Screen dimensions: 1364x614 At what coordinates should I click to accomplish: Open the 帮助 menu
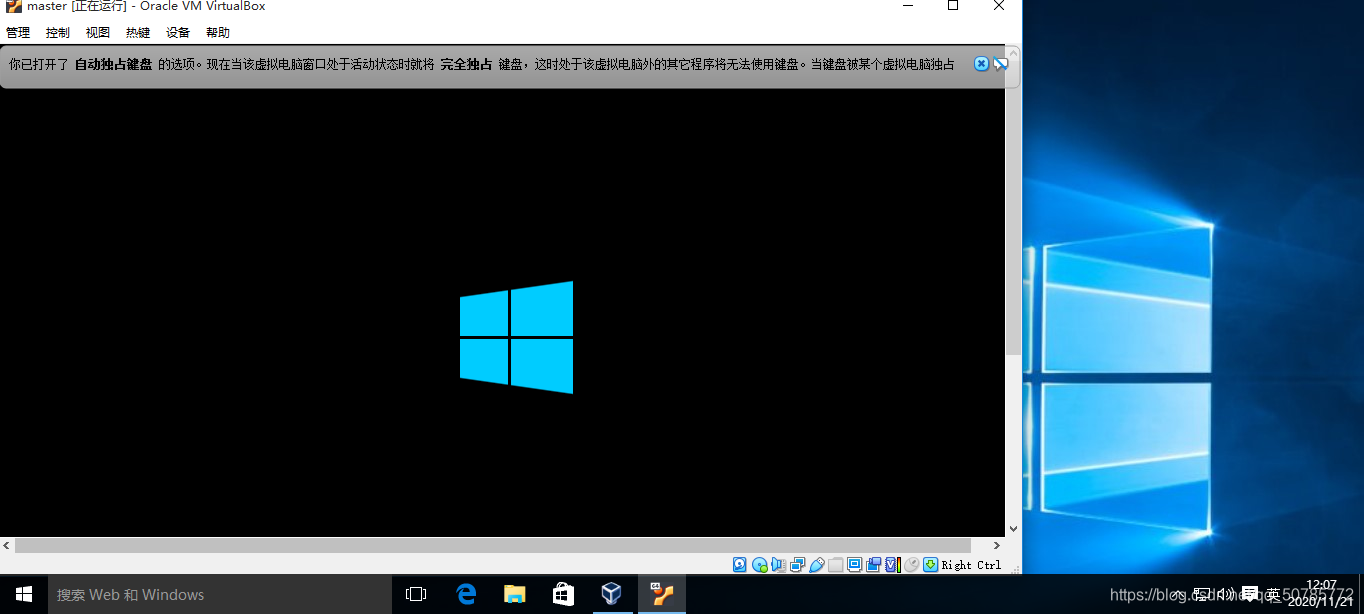[218, 33]
